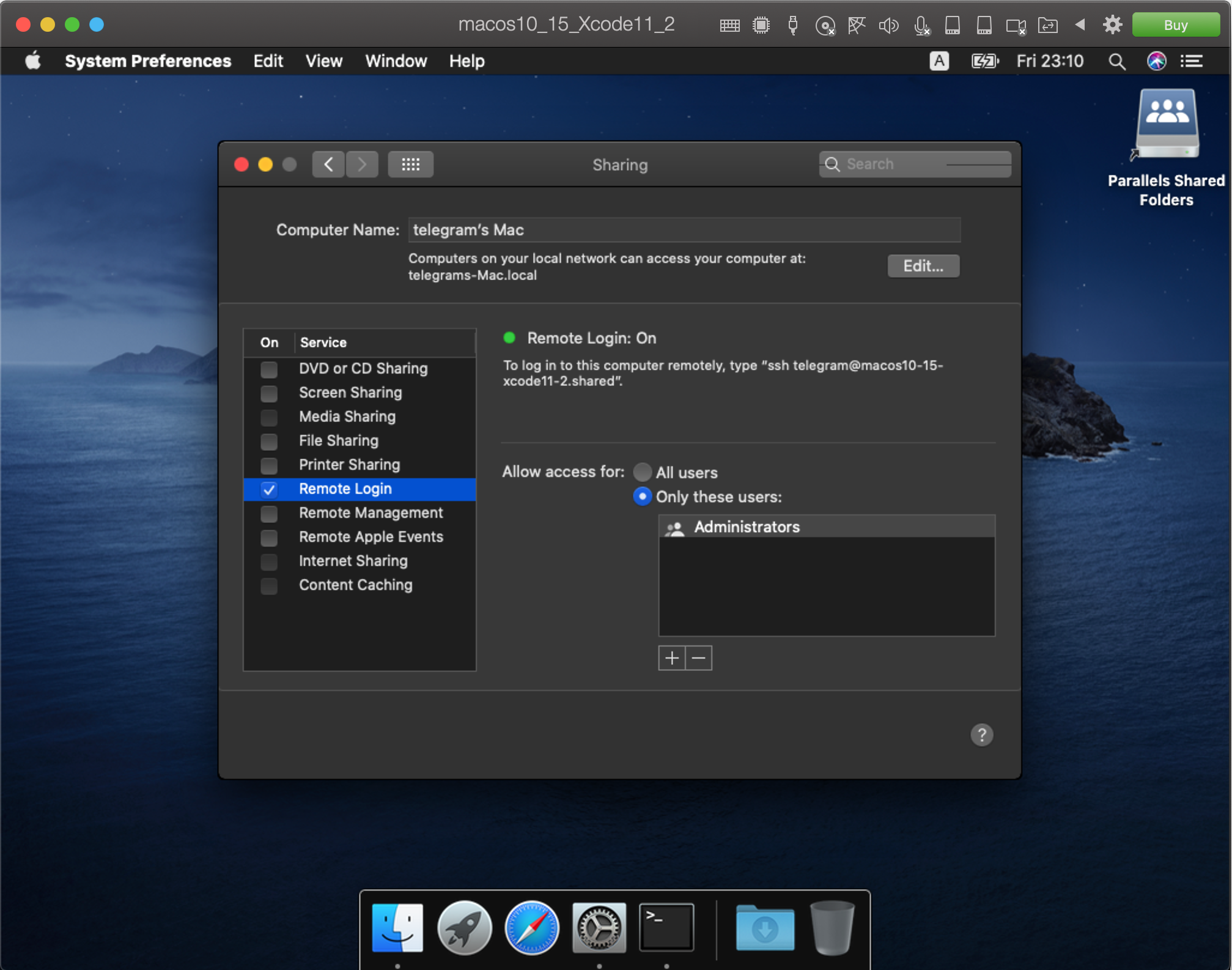The width and height of the screenshot is (1232, 970).
Task: Click the plus button to add user
Action: 671,658
